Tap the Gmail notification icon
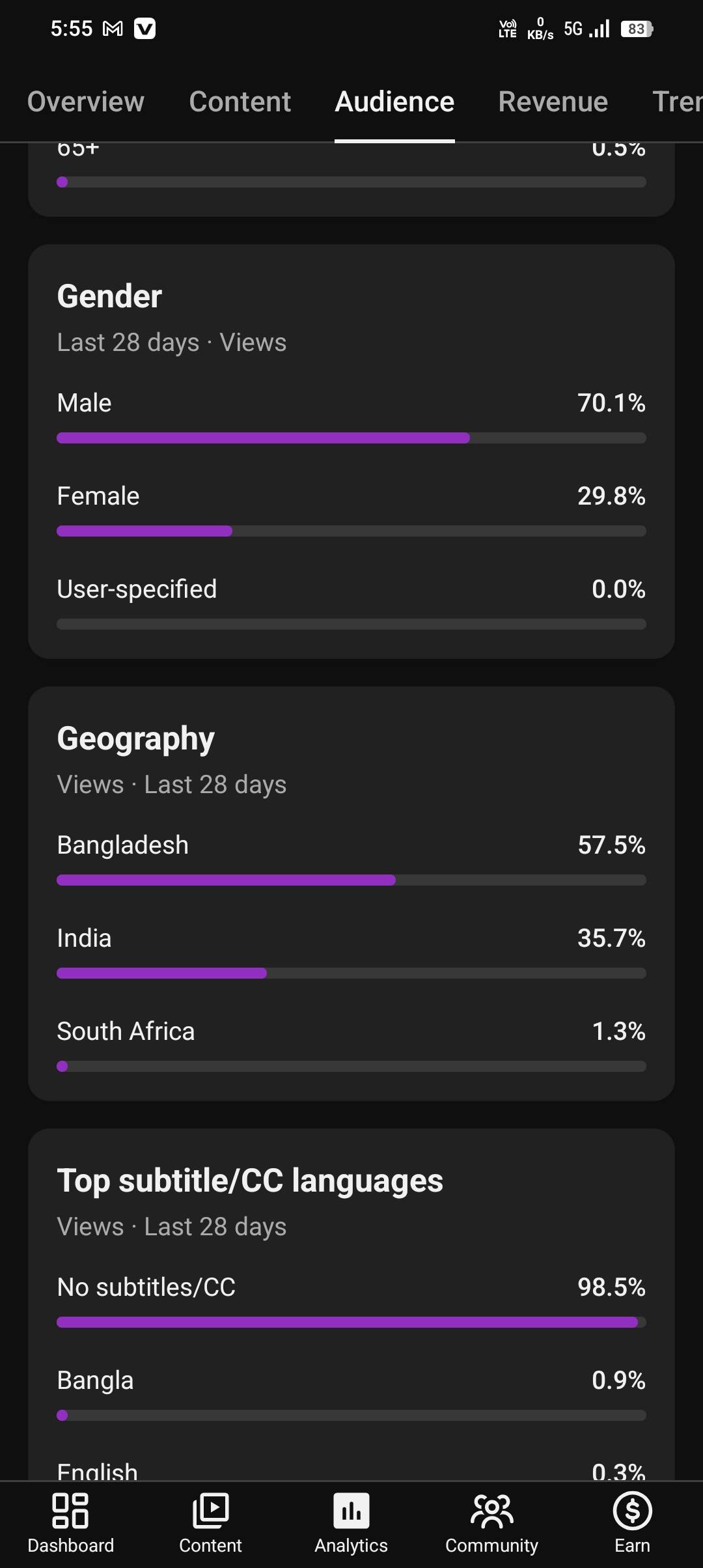 [113, 29]
